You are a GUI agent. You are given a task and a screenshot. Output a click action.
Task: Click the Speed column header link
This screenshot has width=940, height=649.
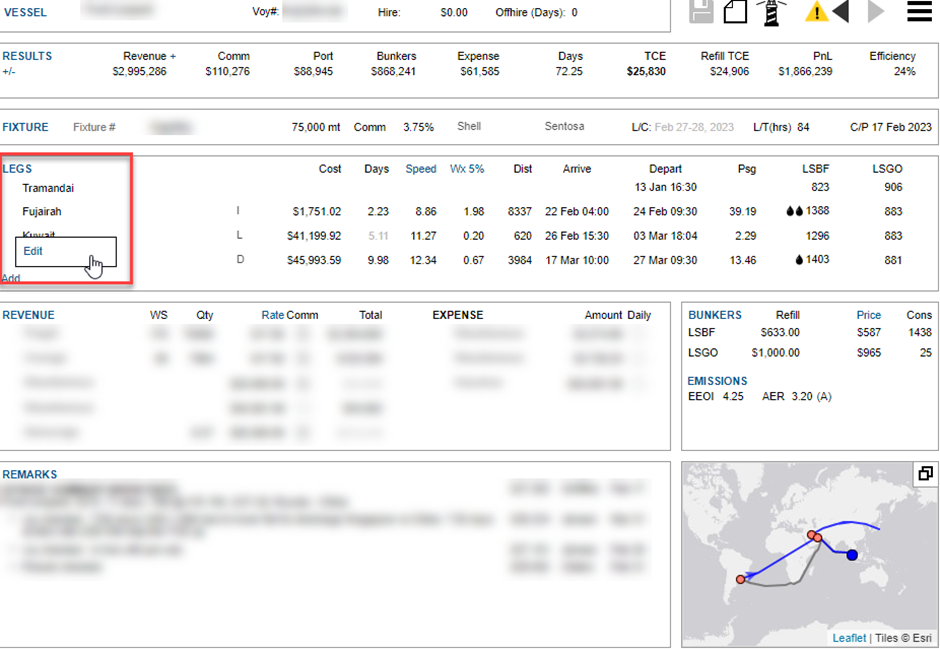(420, 169)
